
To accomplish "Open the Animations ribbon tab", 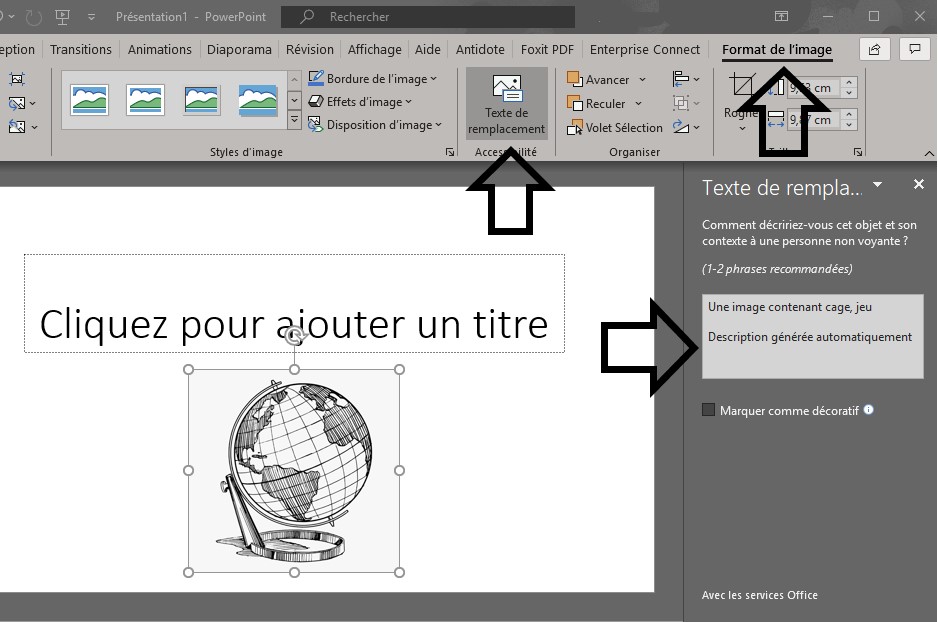I will (x=158, y=49).
